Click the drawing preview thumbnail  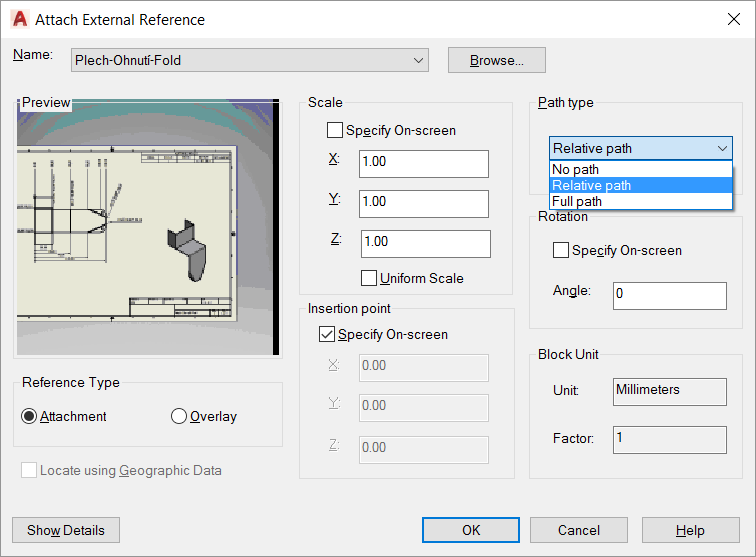pos(148,227)
